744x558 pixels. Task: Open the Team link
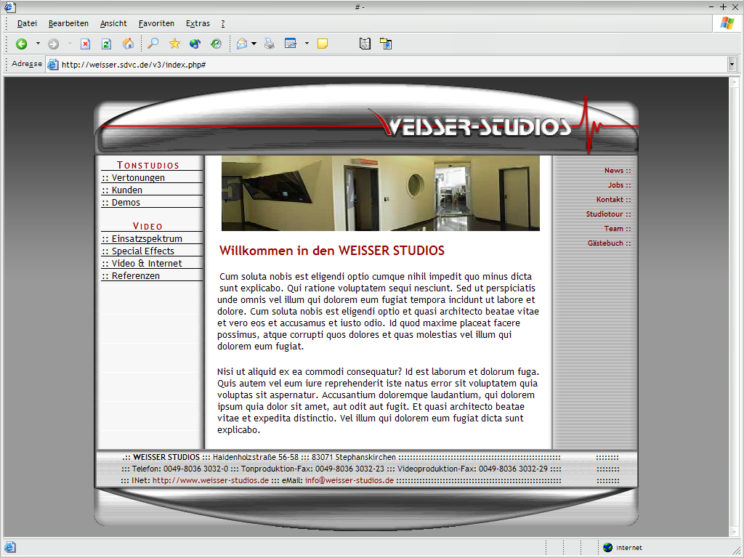pyautogui.click(x=617, y=229)
